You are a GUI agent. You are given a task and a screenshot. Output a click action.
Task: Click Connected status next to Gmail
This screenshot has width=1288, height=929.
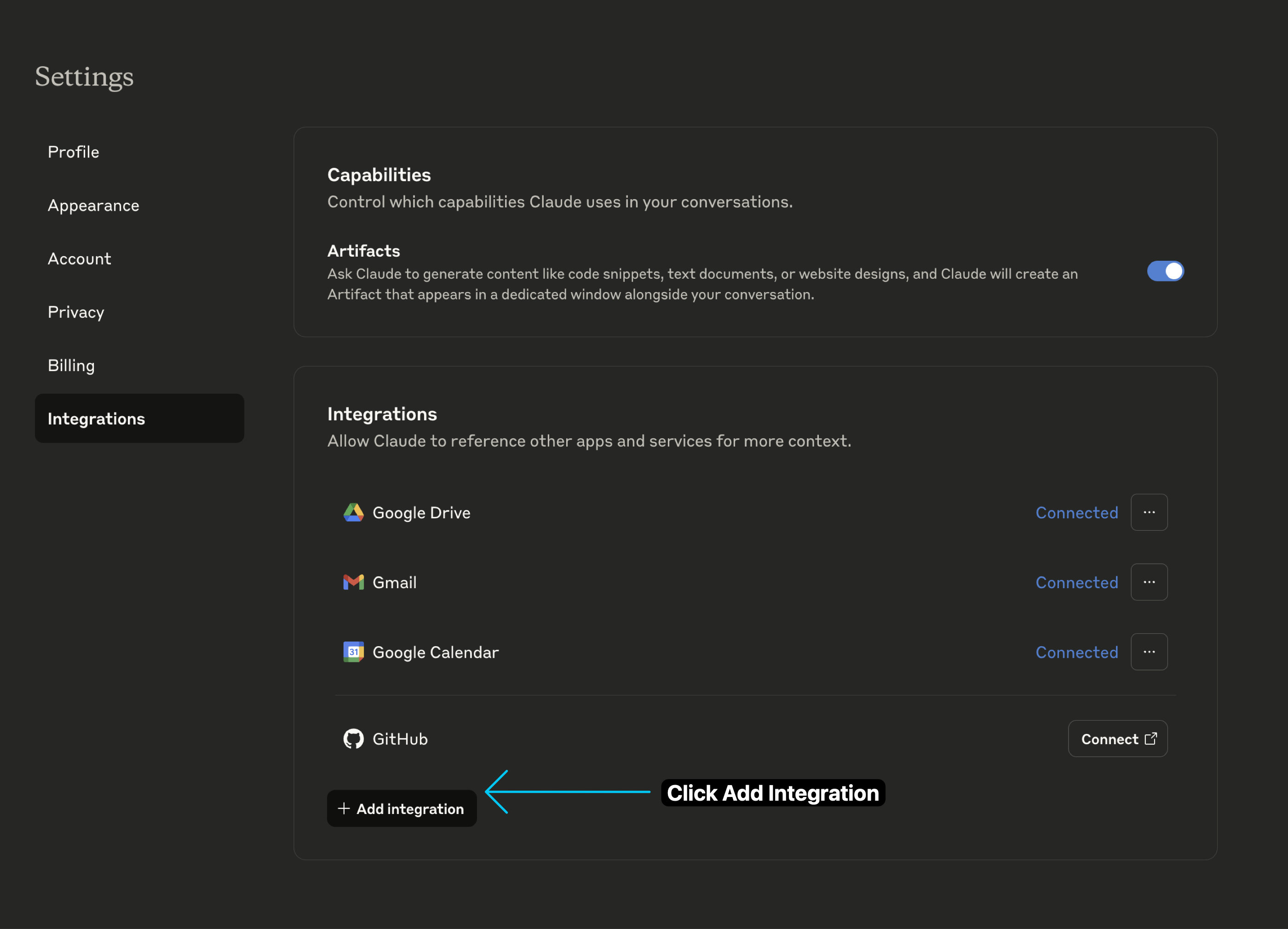pos(1076,583)
